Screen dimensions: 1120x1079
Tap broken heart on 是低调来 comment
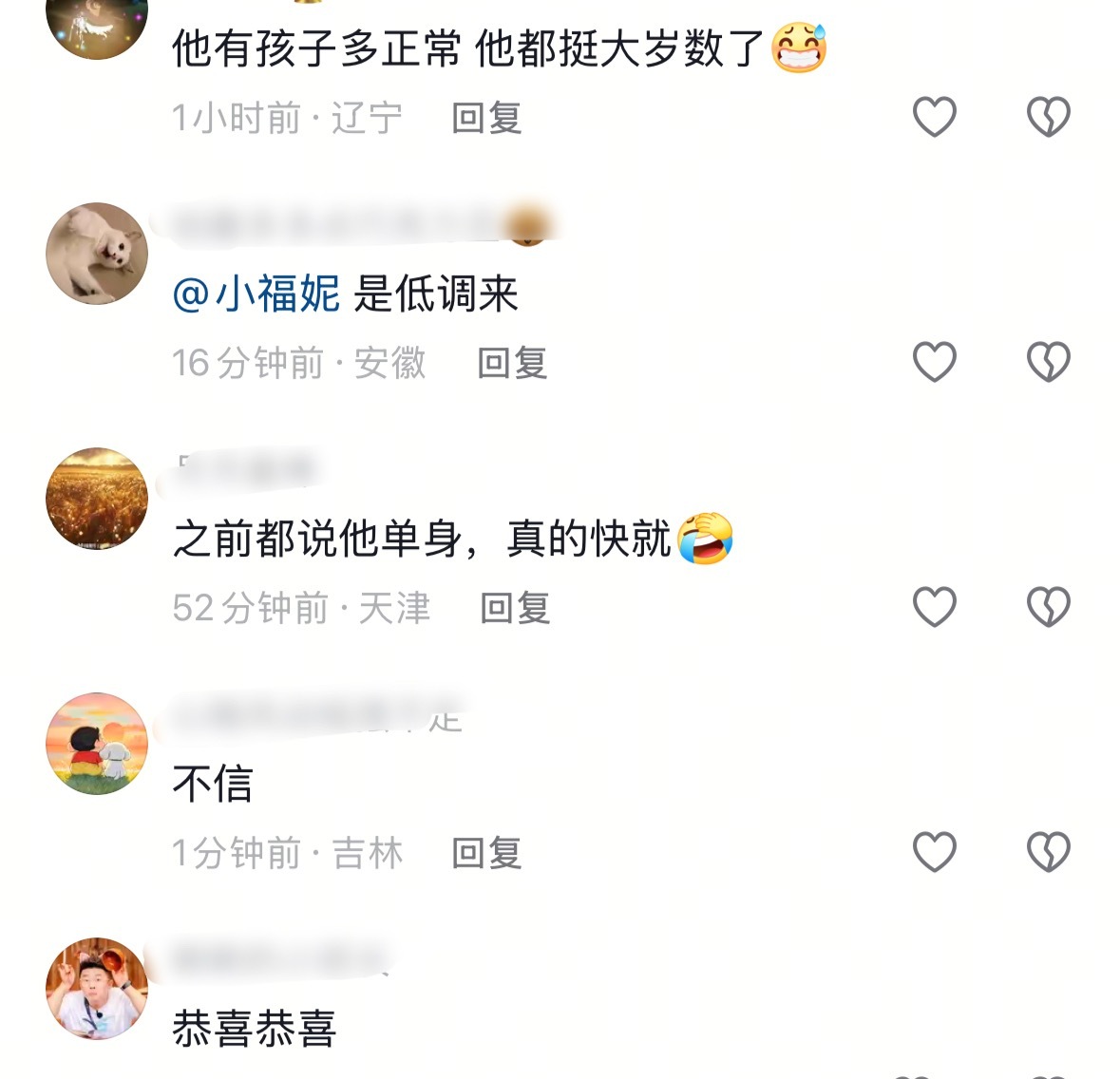click(x=1049, y=361)
